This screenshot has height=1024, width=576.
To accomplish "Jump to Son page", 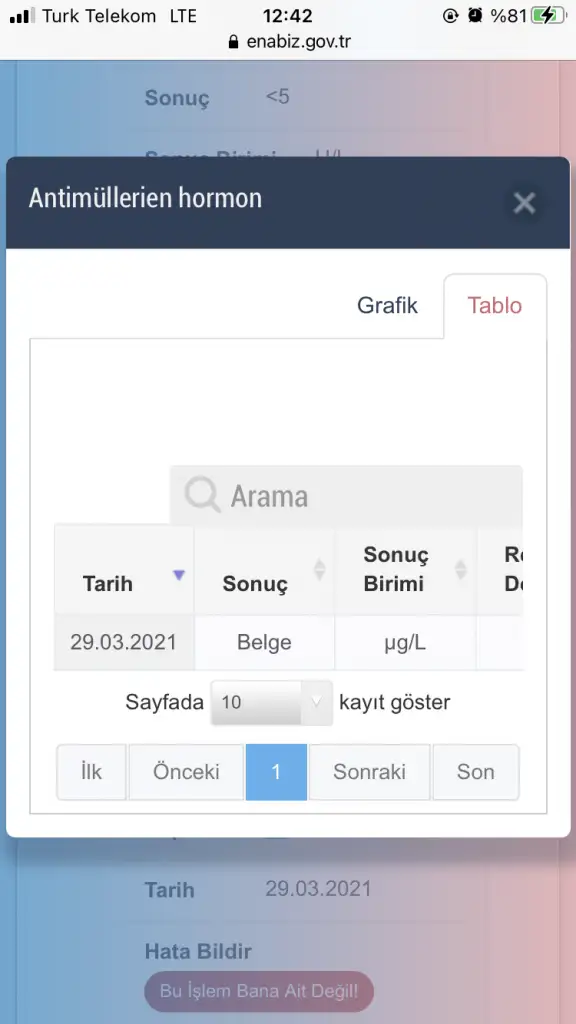I will 475,772.
